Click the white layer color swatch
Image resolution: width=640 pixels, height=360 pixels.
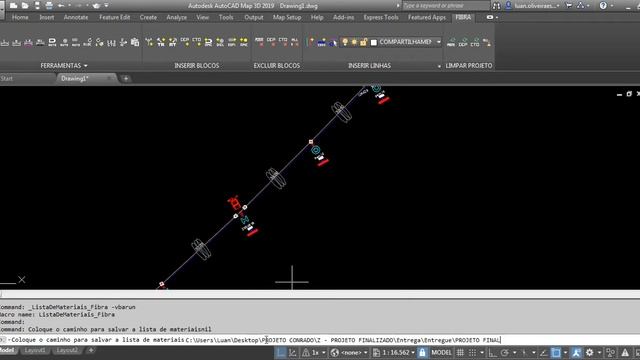tap(373, 42)
